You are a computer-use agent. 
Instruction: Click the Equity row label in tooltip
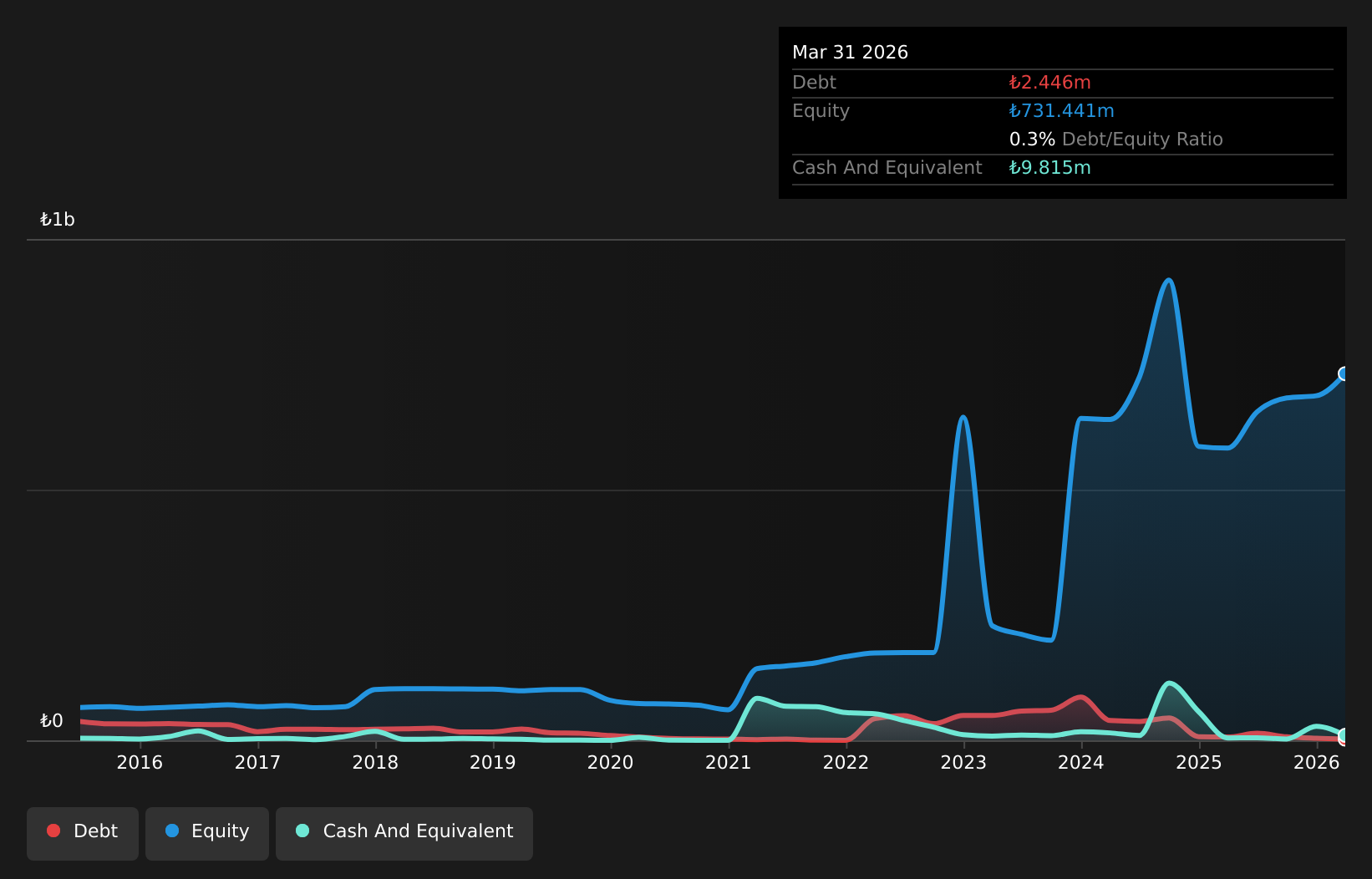pos(821,111)
